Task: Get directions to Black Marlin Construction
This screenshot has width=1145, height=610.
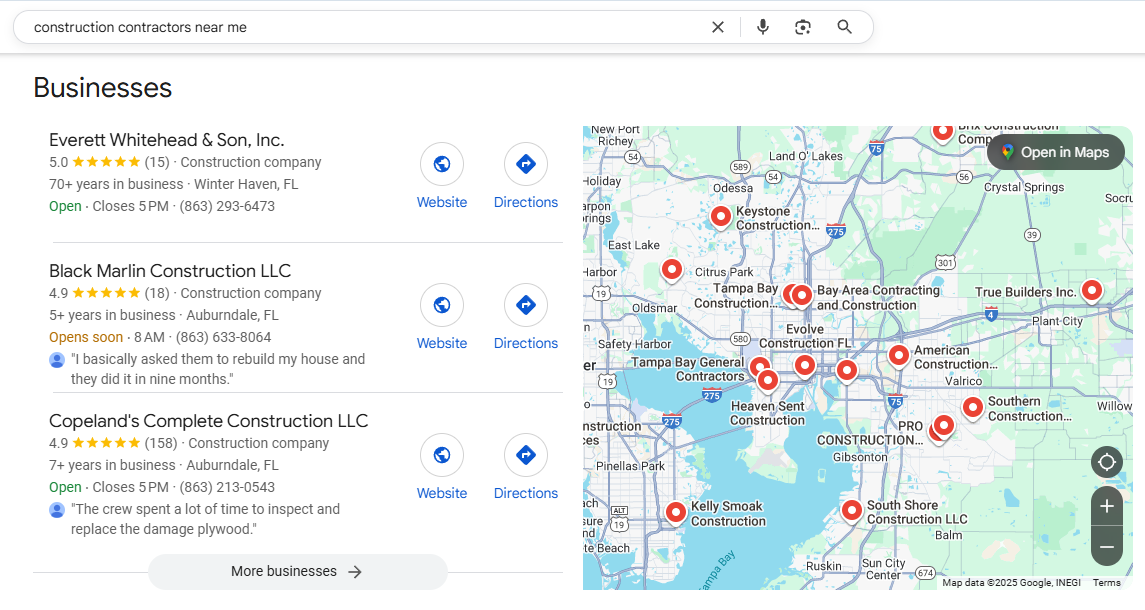Action: click(525, 305)
